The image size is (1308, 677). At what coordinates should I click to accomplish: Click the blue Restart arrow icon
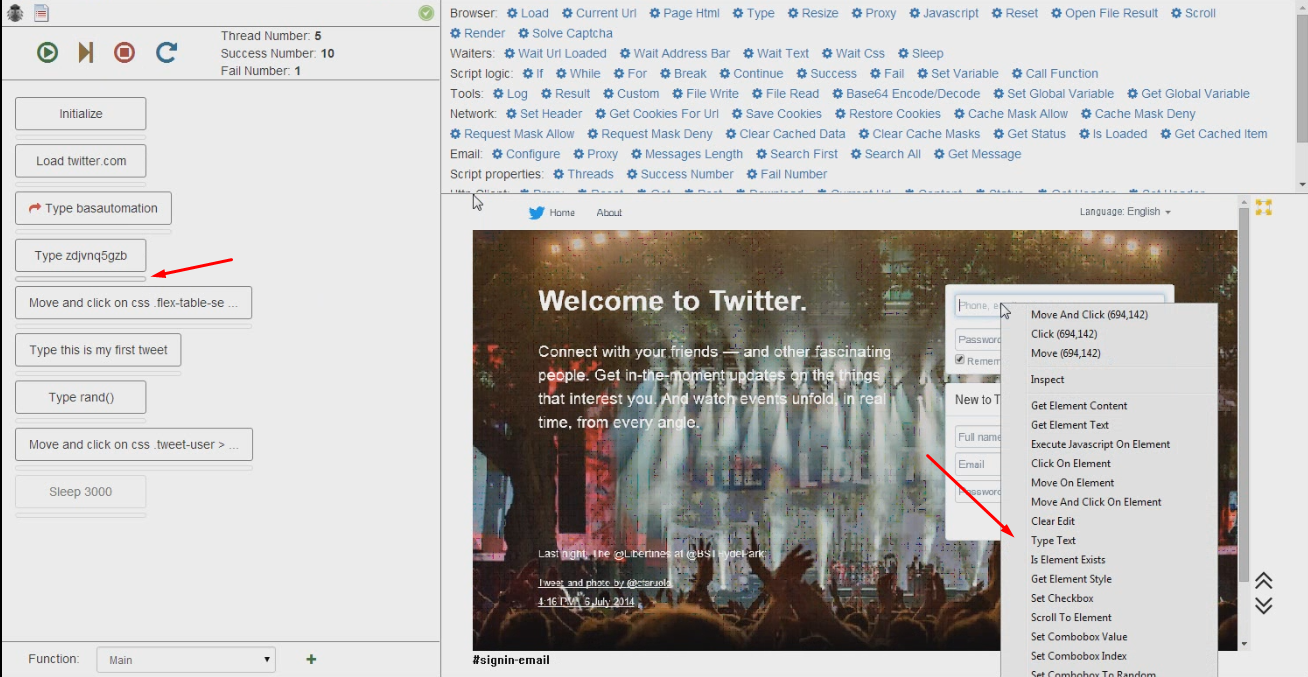[166, 52]
